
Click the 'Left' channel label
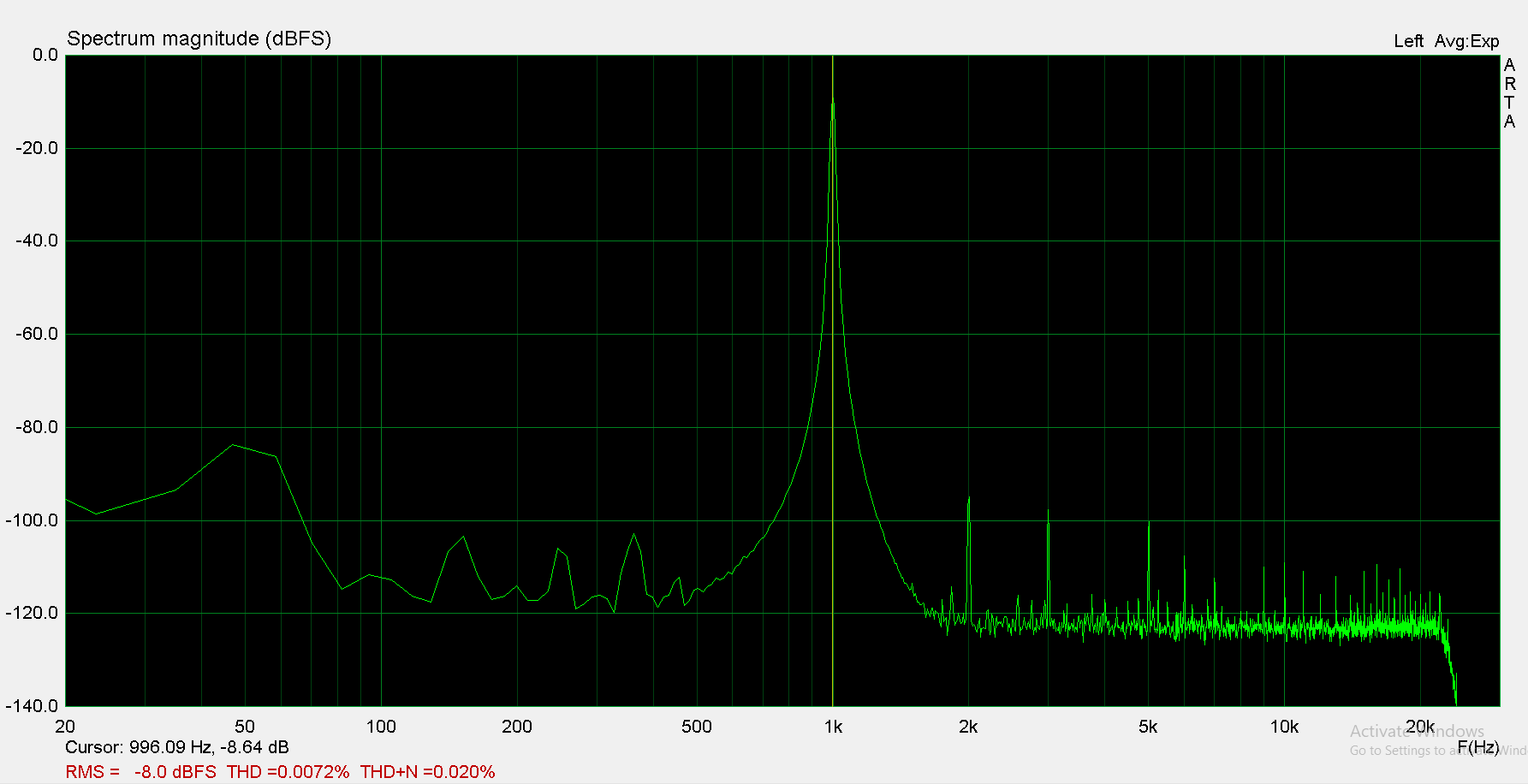(1408, 41)
